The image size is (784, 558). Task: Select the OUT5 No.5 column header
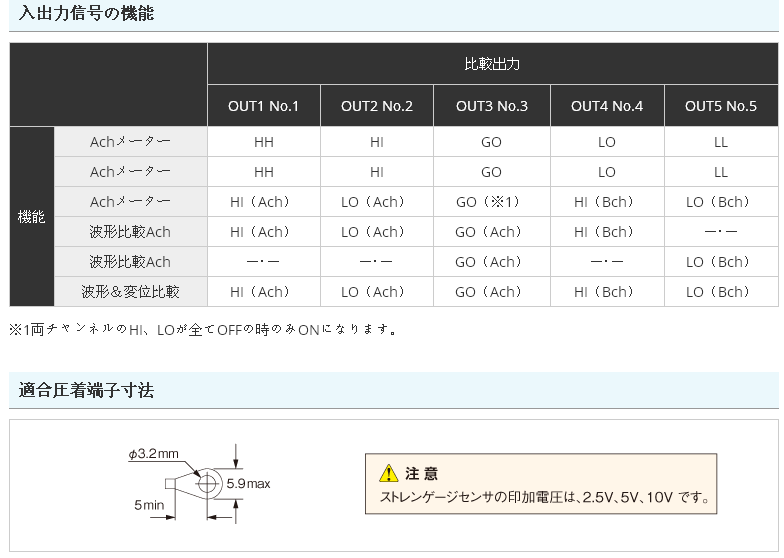[x=720, y=106]
